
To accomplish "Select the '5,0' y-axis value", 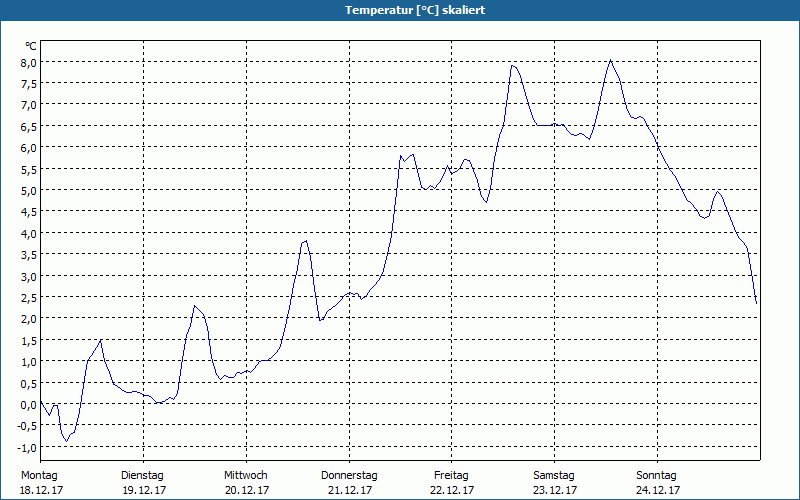I will pos(28,191).
